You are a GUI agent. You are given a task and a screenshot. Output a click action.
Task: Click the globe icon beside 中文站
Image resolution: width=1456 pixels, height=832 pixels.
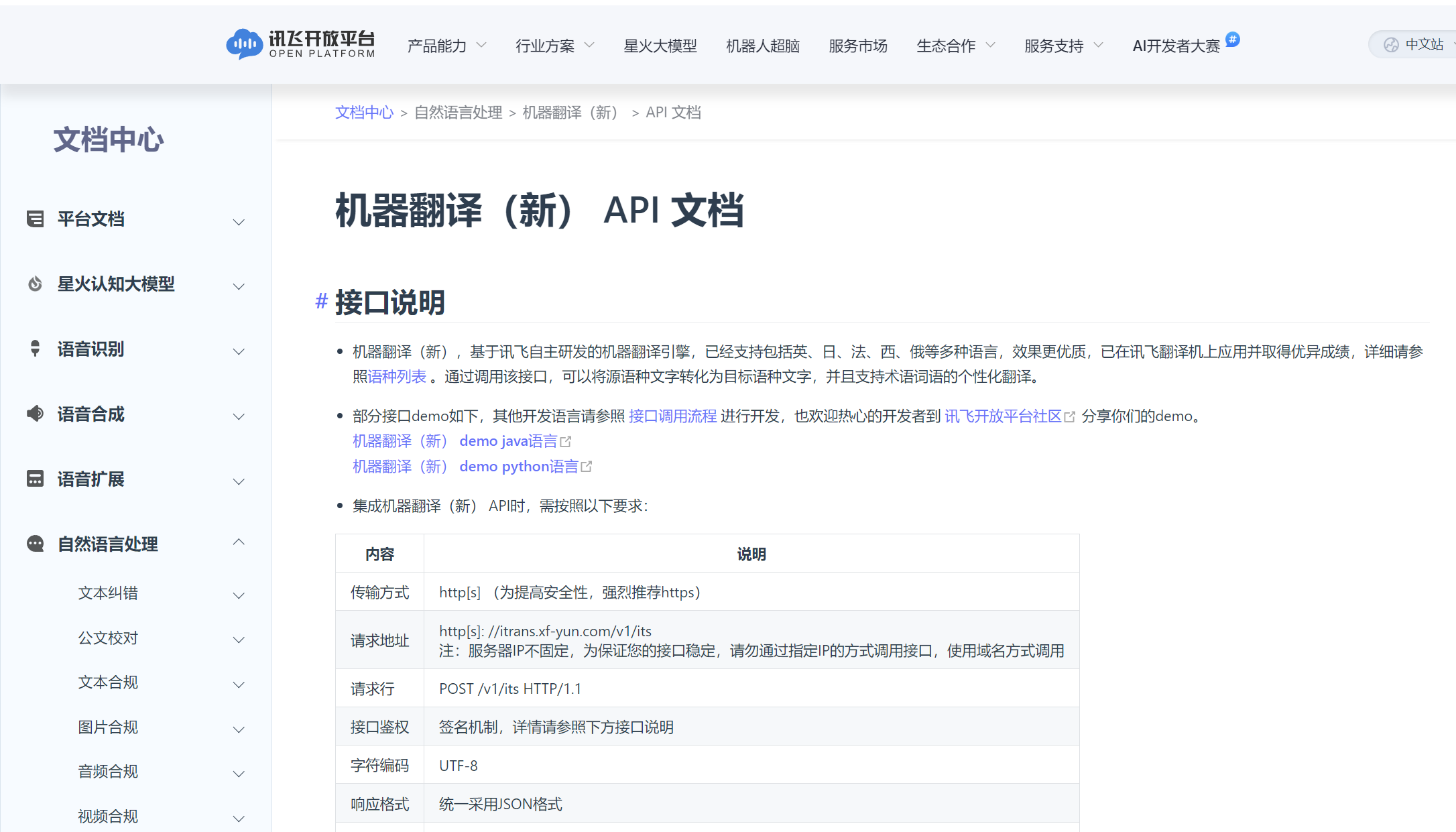tap(1392, 44)
